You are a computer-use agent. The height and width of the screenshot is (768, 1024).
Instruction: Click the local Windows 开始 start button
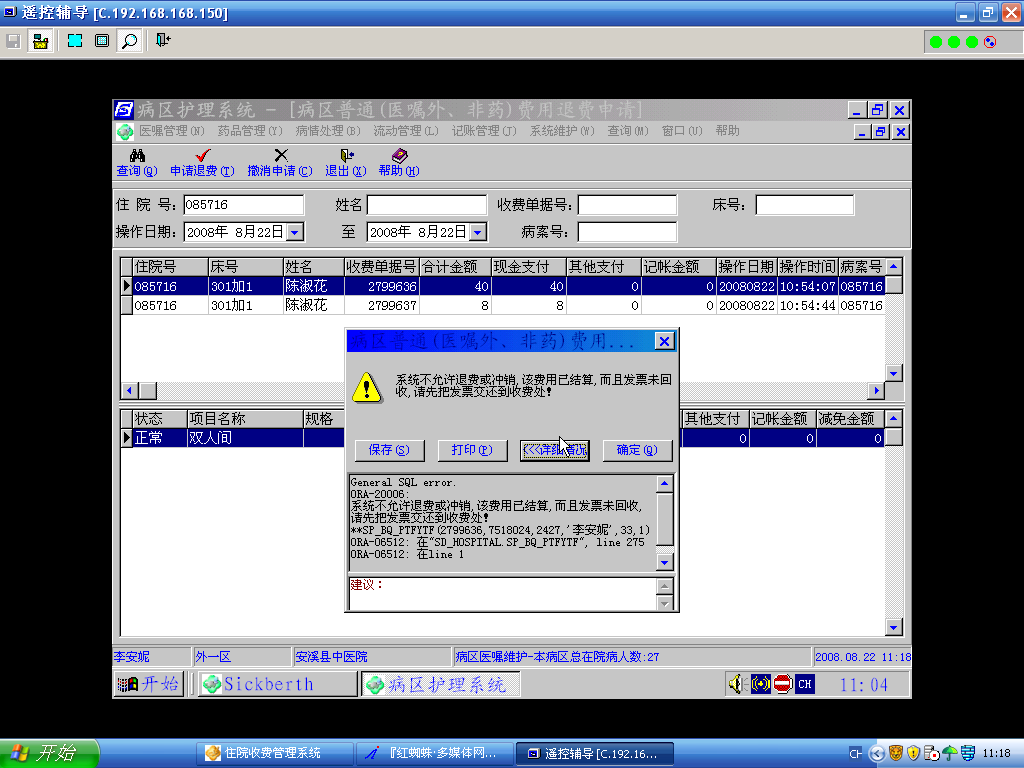click(49, 753)
